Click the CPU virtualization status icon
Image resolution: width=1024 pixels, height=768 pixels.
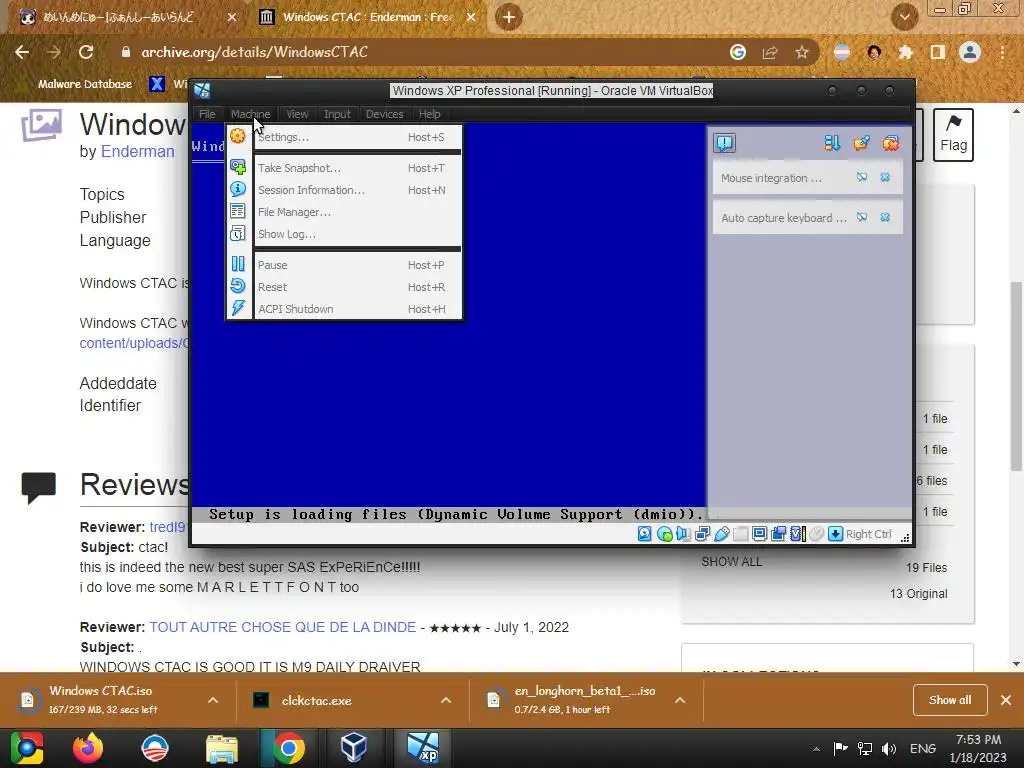click(x=797, y=534)
